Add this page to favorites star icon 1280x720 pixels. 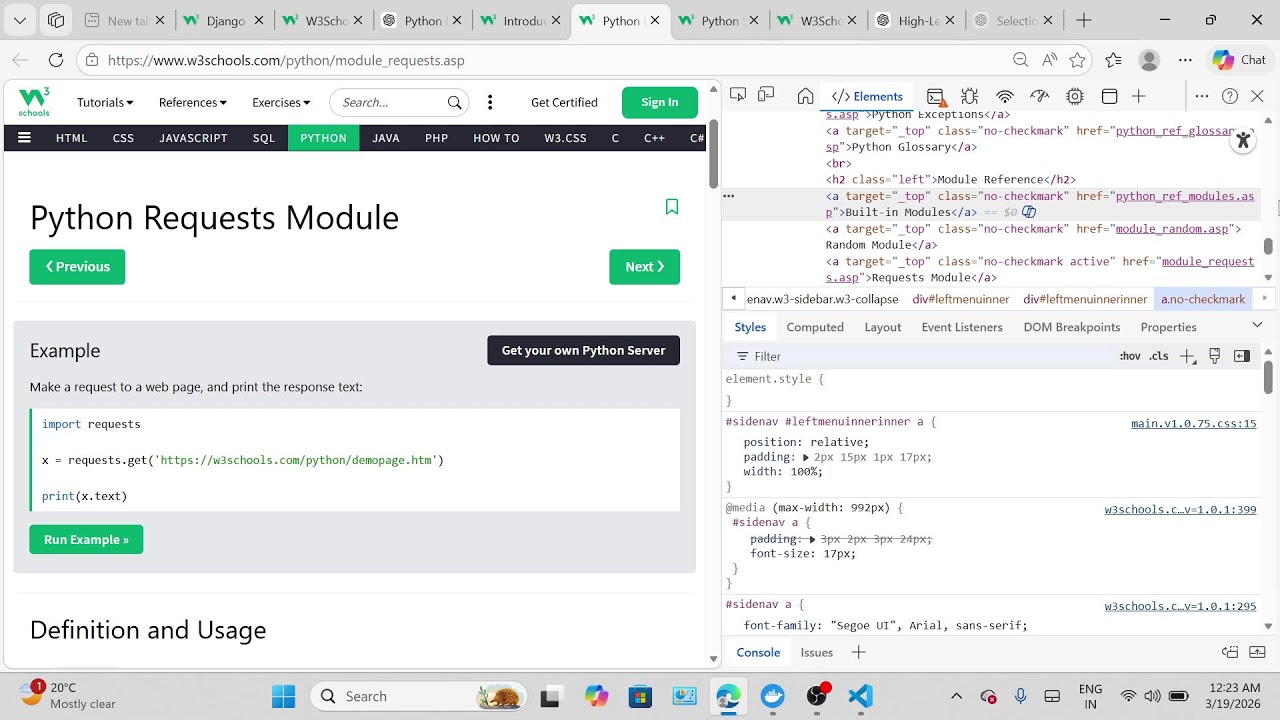1077,60
